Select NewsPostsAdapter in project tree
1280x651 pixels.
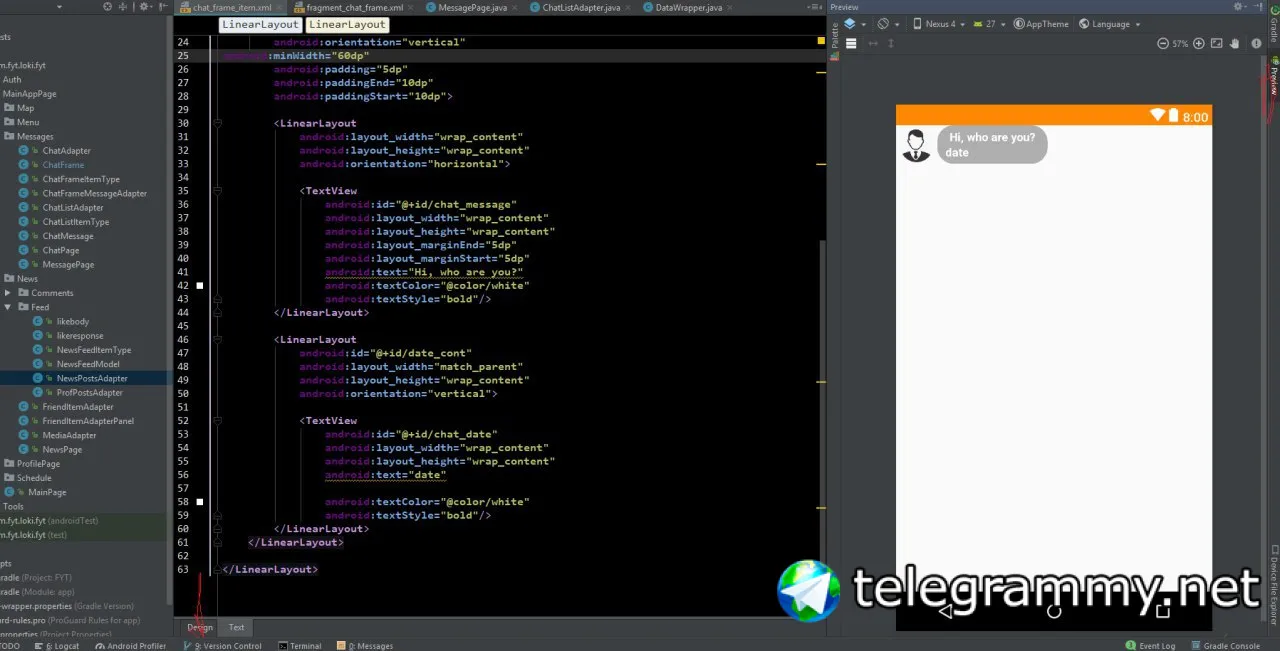tap(92, 379)
